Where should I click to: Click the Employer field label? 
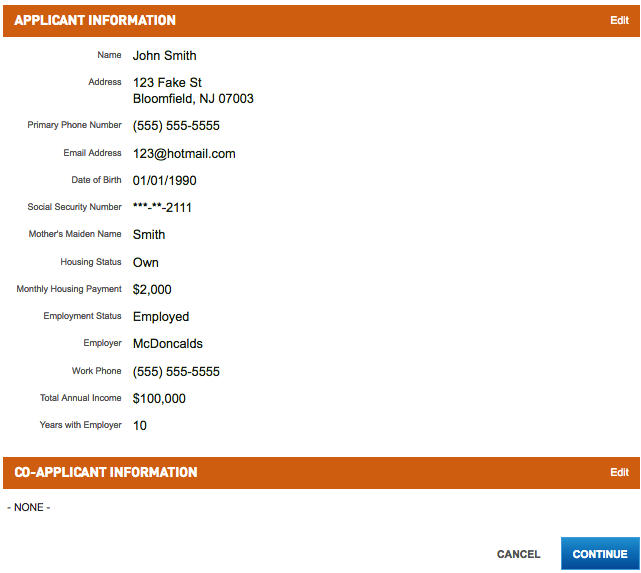pyautogui.click(x=102, y=343)
